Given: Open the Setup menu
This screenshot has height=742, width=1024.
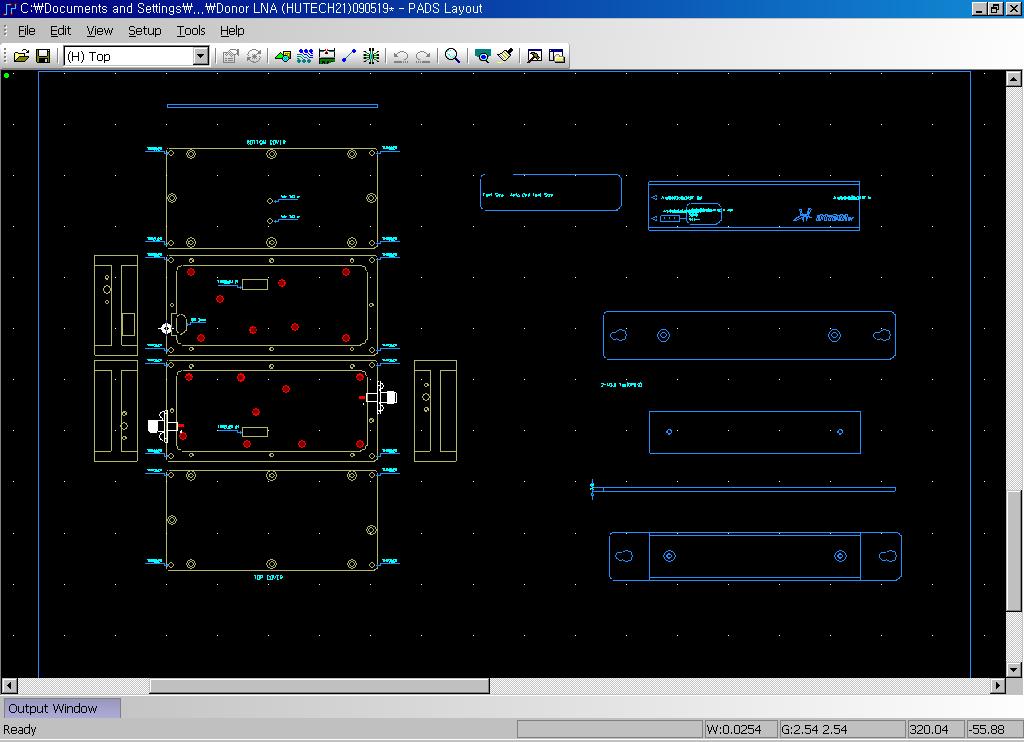Looking at the screenshot, I should point(145,31).
